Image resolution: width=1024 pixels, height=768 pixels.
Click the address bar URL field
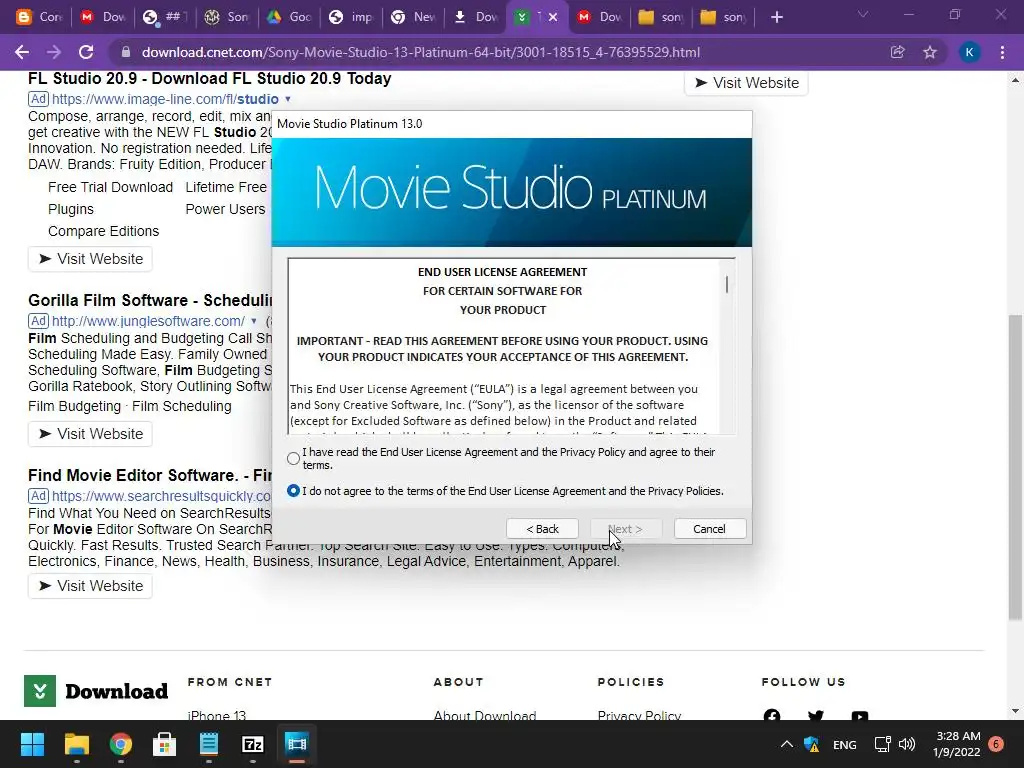pos(420,52)
